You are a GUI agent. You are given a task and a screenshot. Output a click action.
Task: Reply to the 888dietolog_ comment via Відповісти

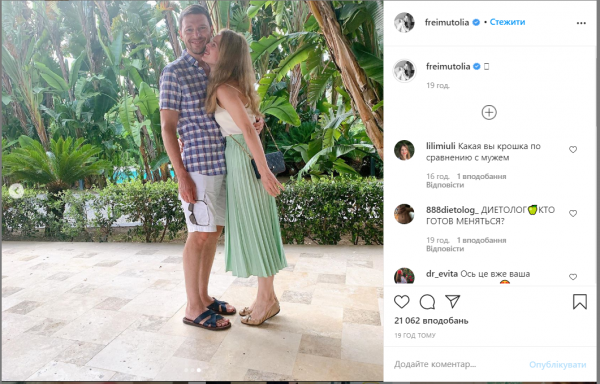445,249
